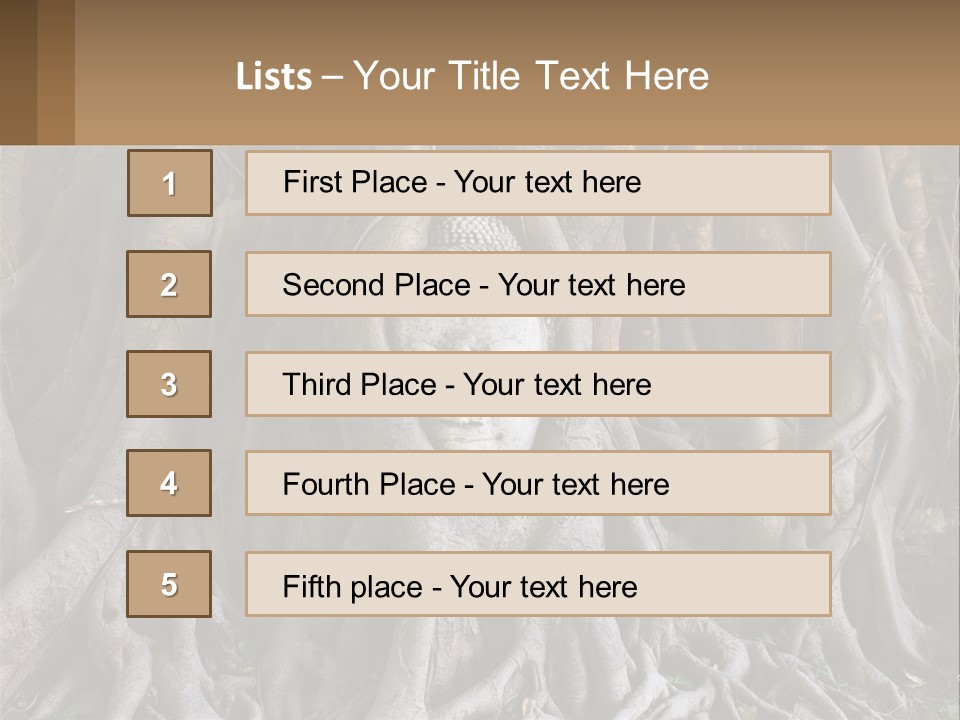Screen dimensions: 960x720
Task: Click the number 1 box
Action: point(170,183)
